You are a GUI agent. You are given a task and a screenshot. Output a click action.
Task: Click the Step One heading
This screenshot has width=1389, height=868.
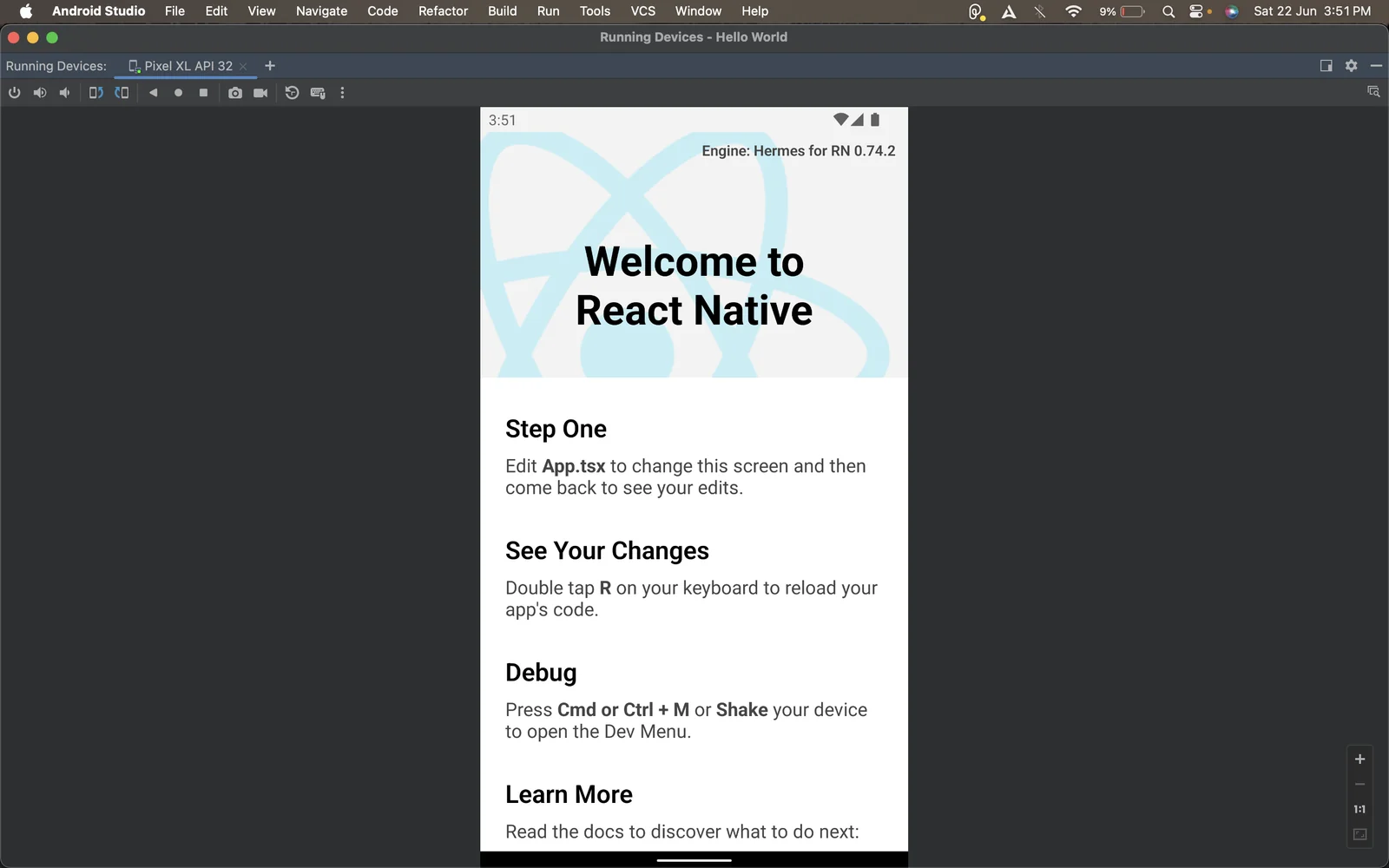(x=556, y=429)
